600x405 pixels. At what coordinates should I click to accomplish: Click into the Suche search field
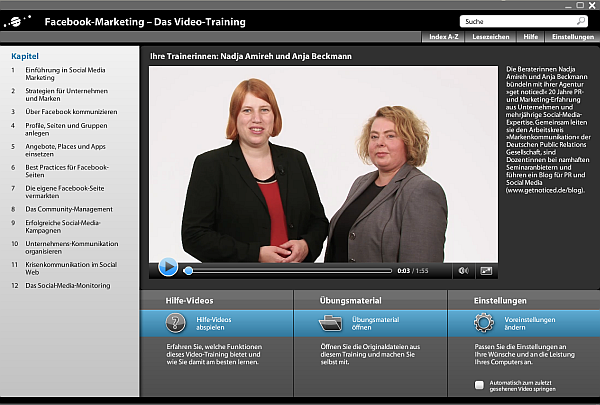pos(515,20)
